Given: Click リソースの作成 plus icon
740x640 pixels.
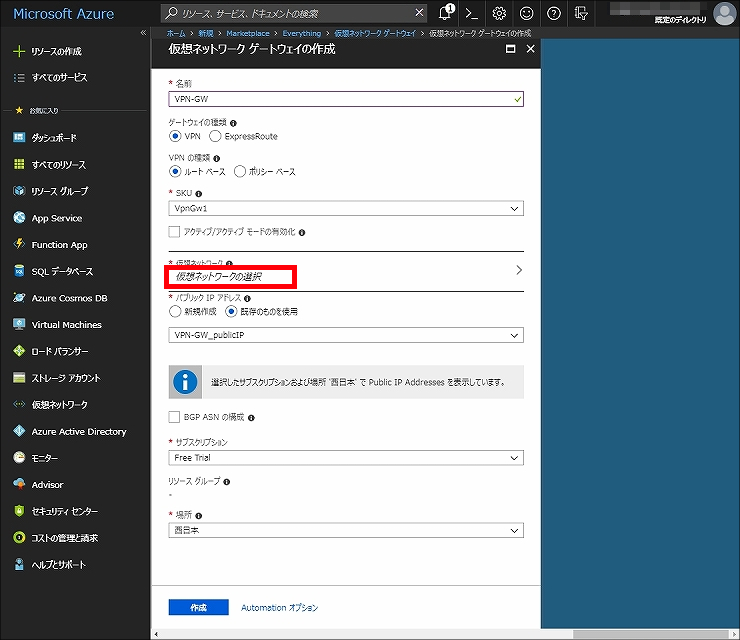Looking at the screenshot, I should 19,51.
